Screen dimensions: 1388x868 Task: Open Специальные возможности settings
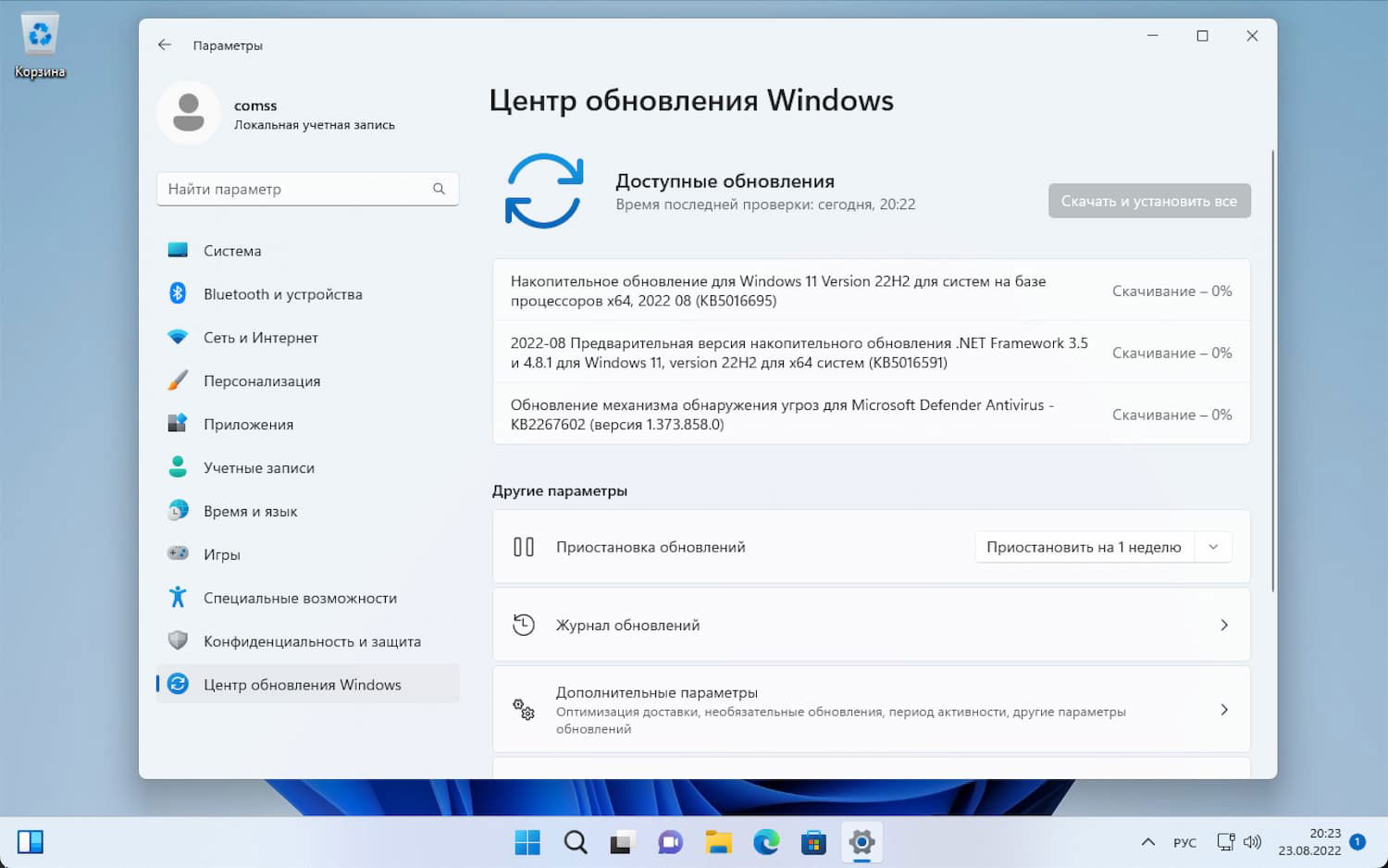tap(307, 599)
